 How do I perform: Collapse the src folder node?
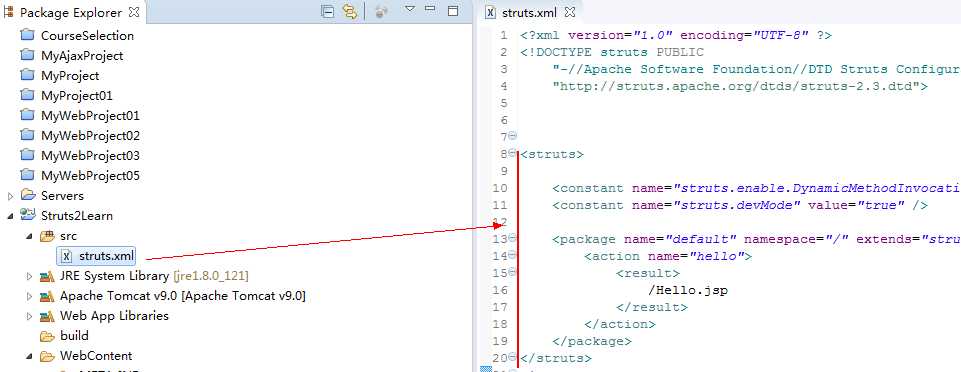(29, 237)
